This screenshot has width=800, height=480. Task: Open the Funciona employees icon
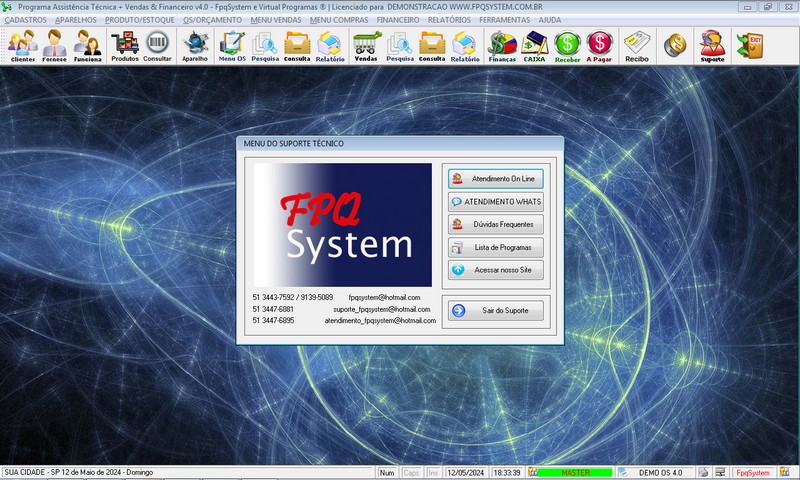(87, 46)
